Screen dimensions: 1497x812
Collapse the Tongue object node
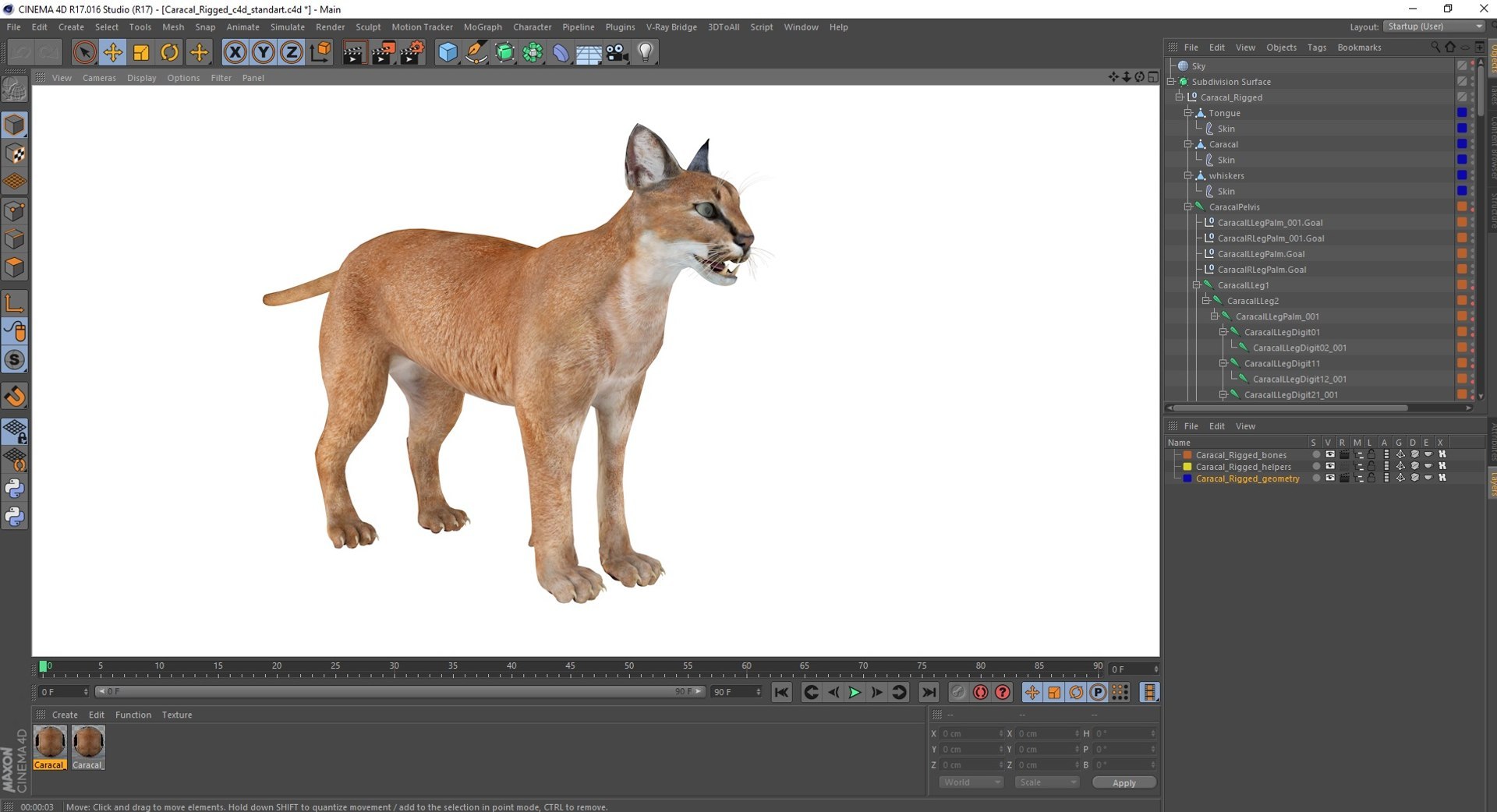tap(1188, 112)
